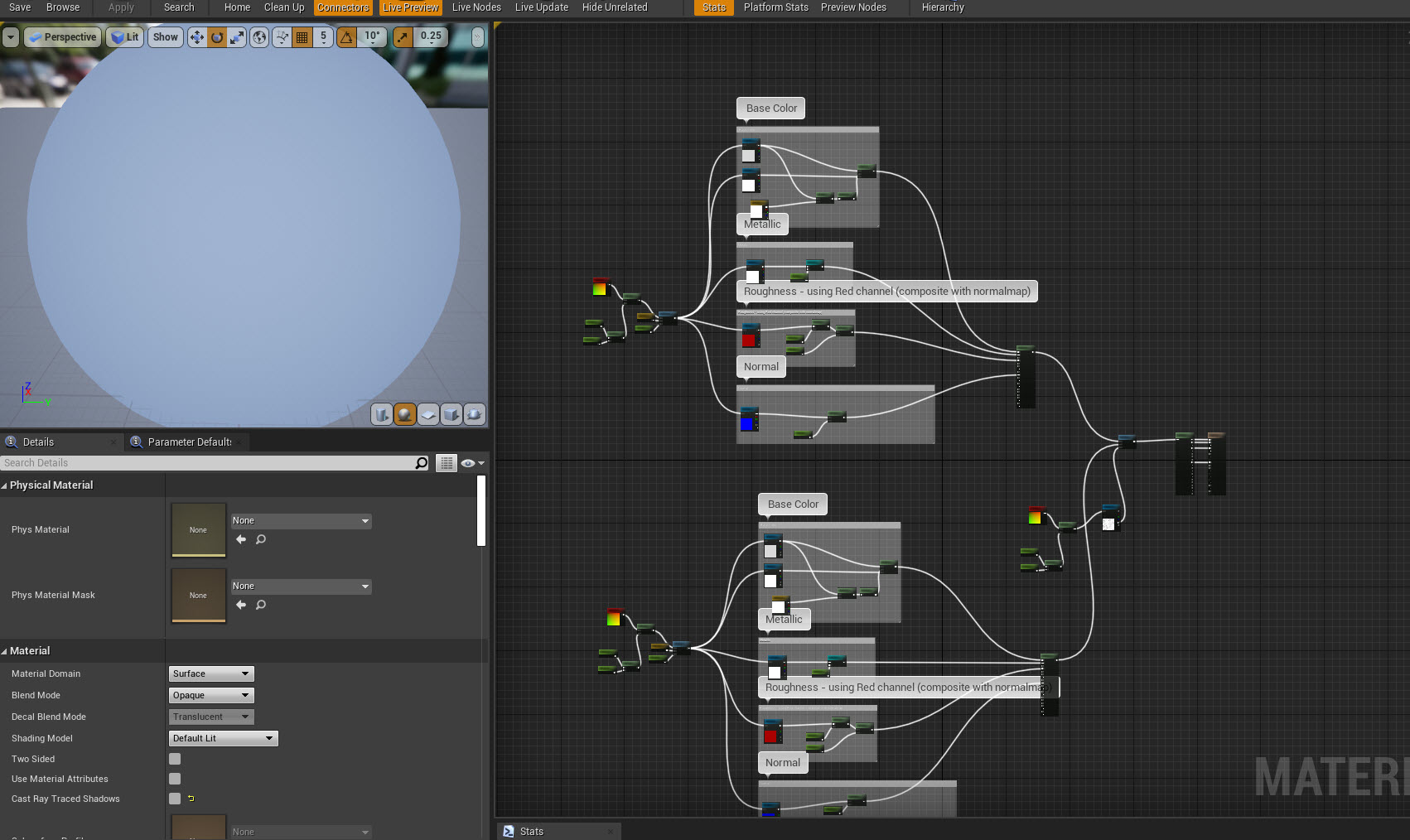Open Material Domain Surface dropdown
Viewport: 1410px width, 840px height.
click(211, 673)
